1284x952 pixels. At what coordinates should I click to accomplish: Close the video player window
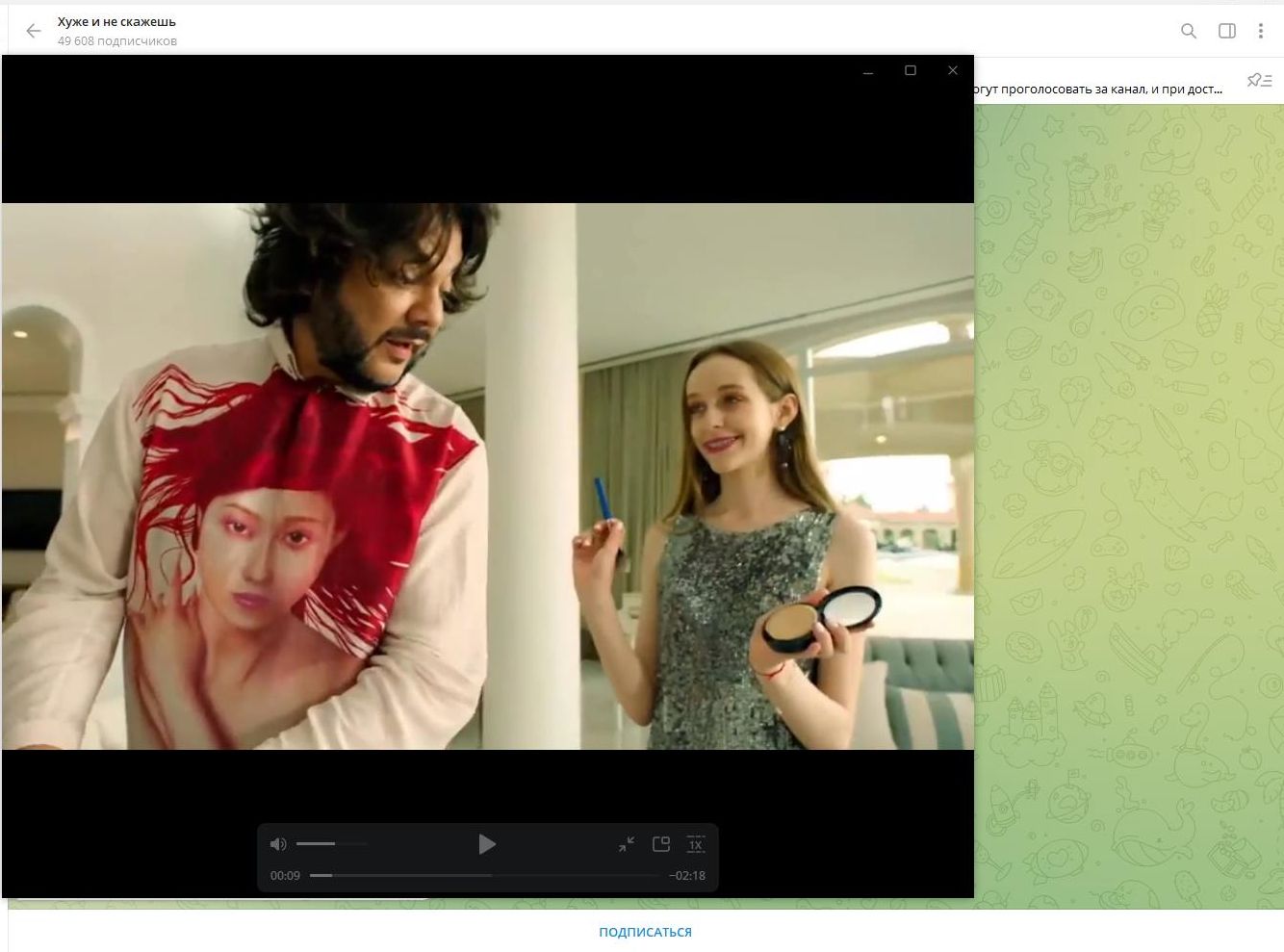(x=953, y=71)
